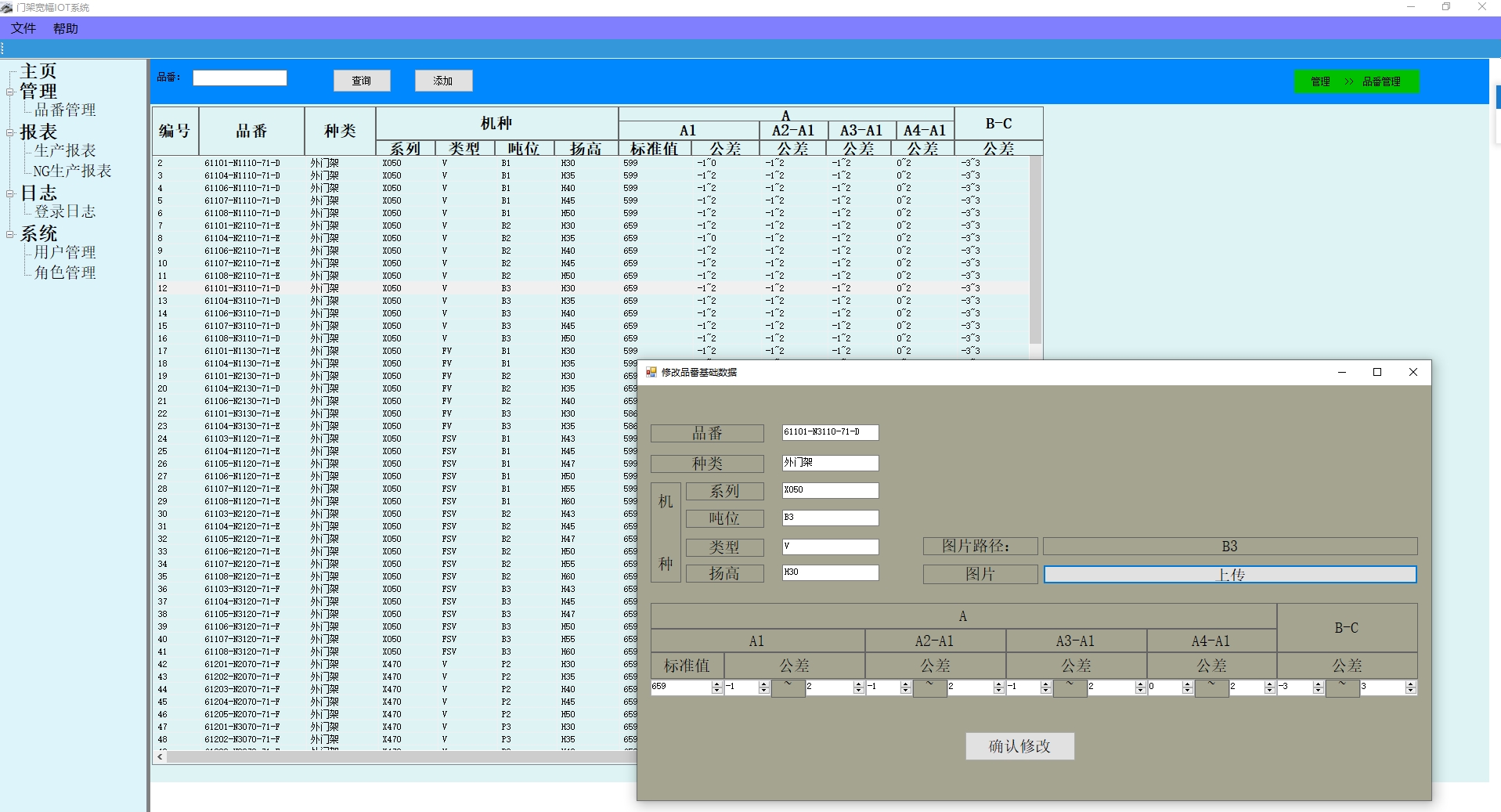Screen dimensions: 1501x812
Task: Open NG生产报表 in the sidebar tree
Action: click(x=72, y=171)
